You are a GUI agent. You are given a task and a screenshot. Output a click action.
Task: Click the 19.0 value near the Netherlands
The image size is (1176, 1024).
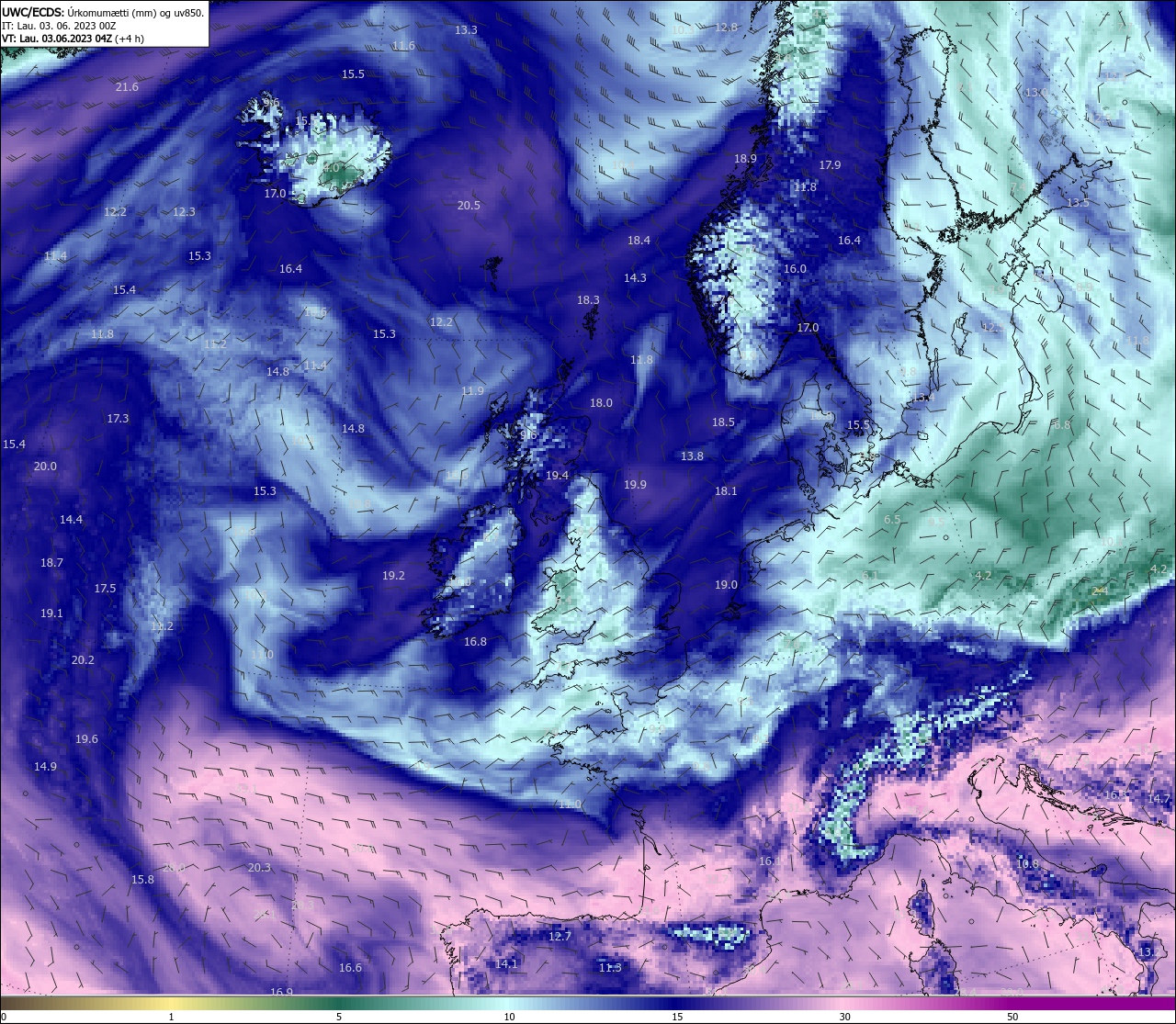[x=726, y=585]
